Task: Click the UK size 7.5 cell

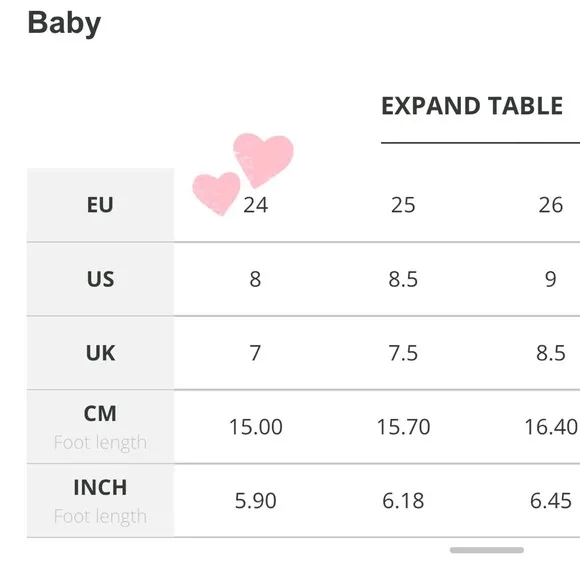Action: (403, 353)
